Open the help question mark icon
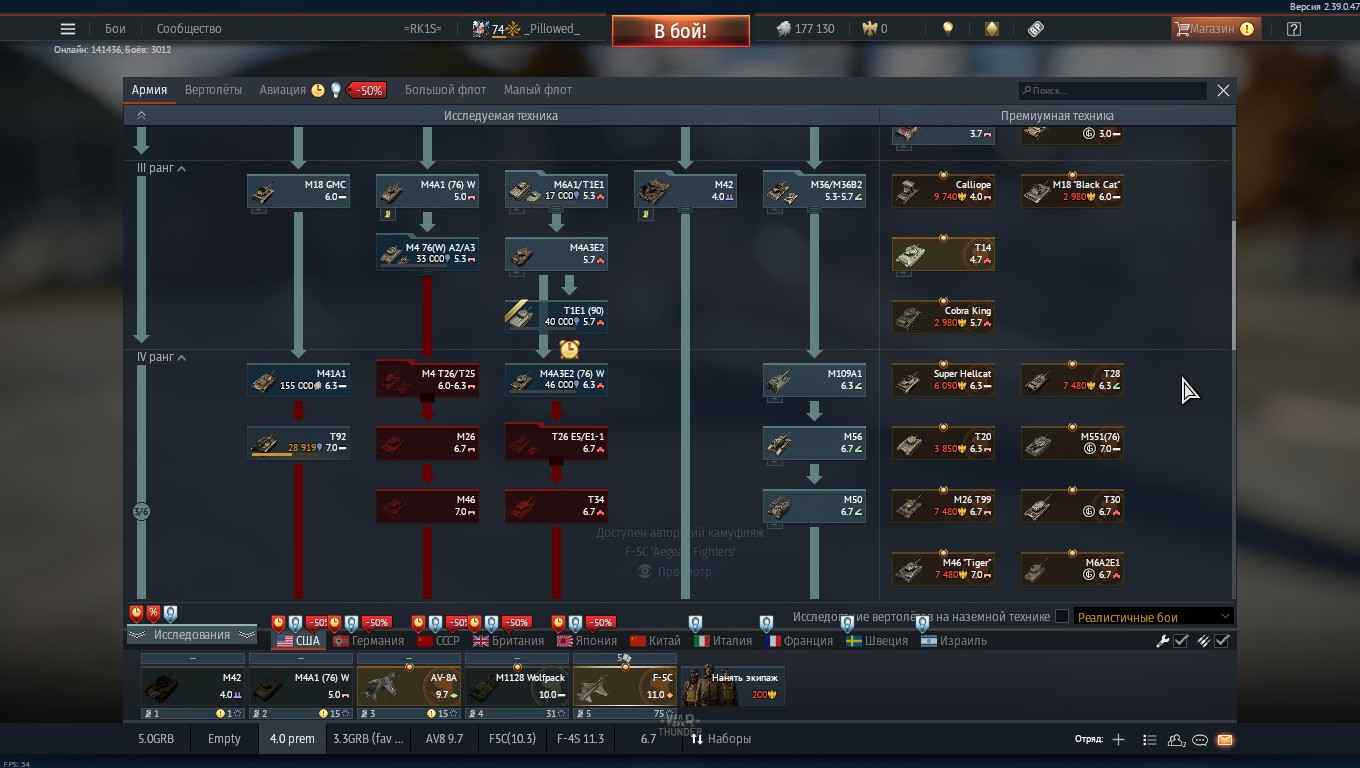This screenshot has height=768, width=1360. pyautogui.click(x=1294, y=29)
